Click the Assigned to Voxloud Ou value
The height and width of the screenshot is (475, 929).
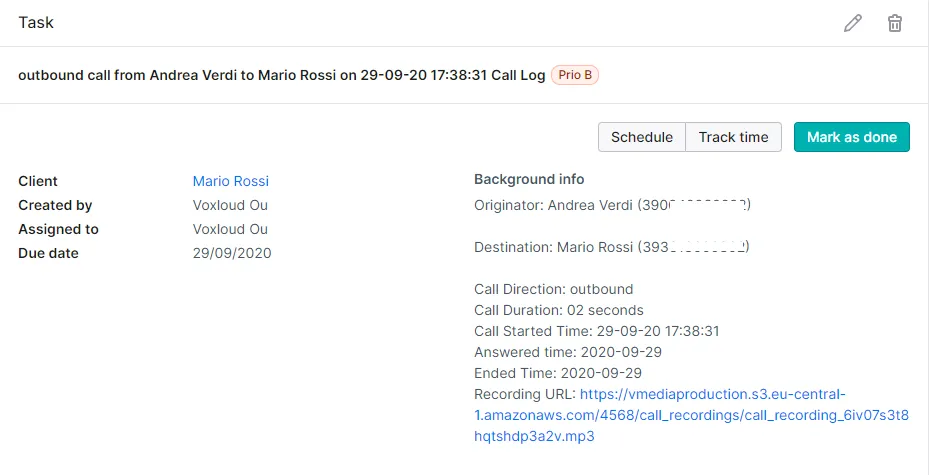[230, 229]
